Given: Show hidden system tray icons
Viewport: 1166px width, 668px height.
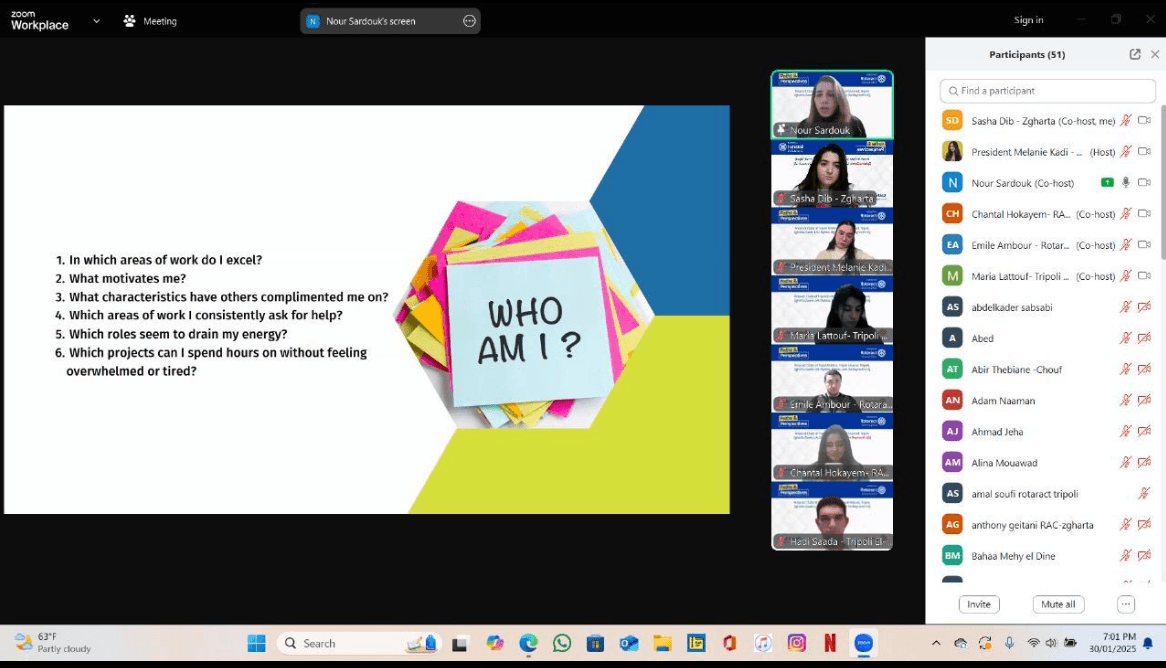Looking at the screenshot, I should click(936, 643).
